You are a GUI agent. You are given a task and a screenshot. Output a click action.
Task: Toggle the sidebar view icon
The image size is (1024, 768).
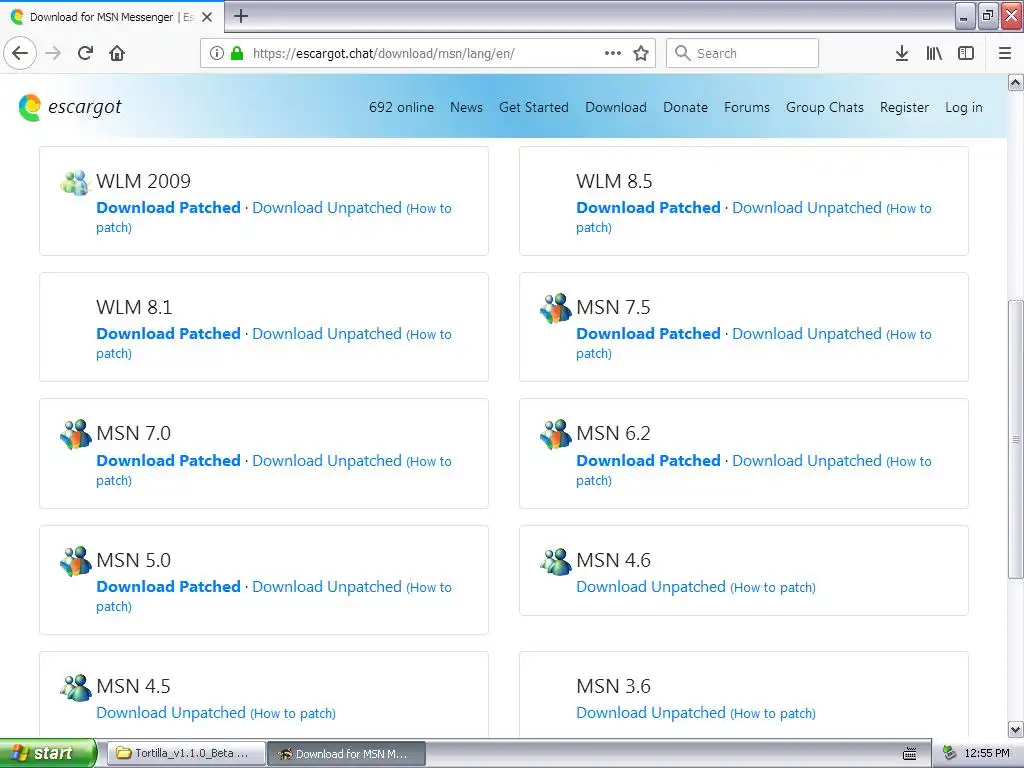coord(966,53)
